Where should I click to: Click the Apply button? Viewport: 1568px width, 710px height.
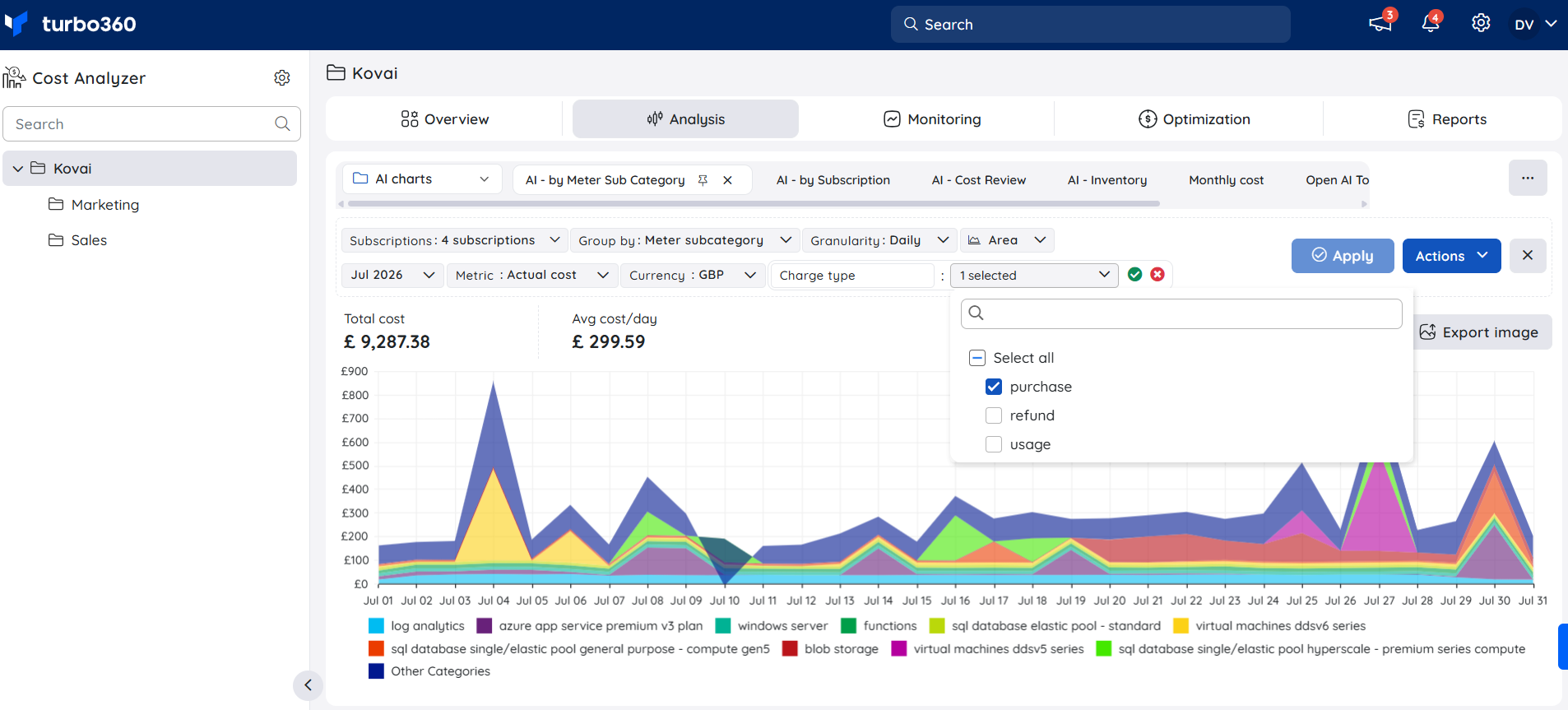pos(1343,255)
